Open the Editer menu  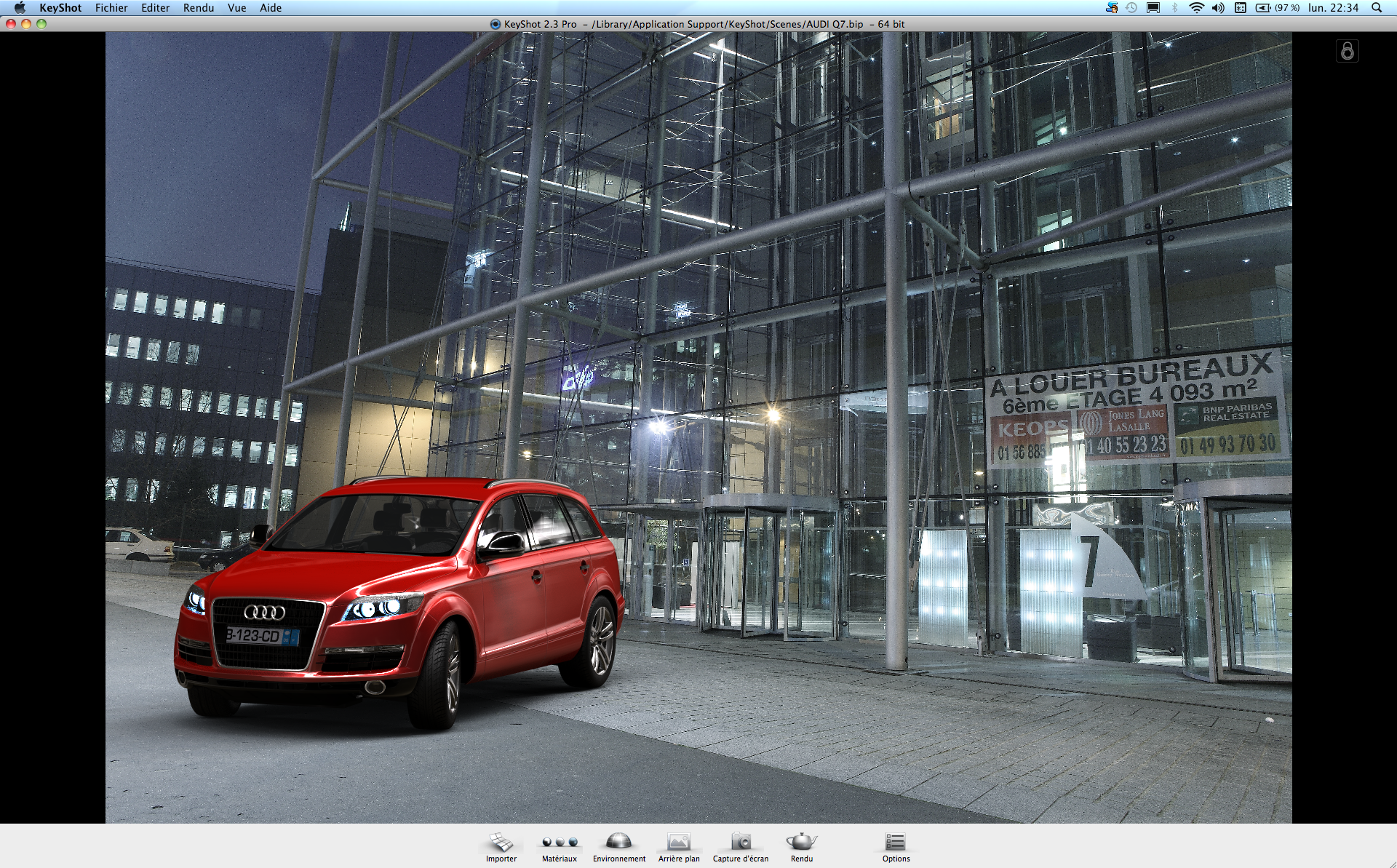click(x=155, y=8)
